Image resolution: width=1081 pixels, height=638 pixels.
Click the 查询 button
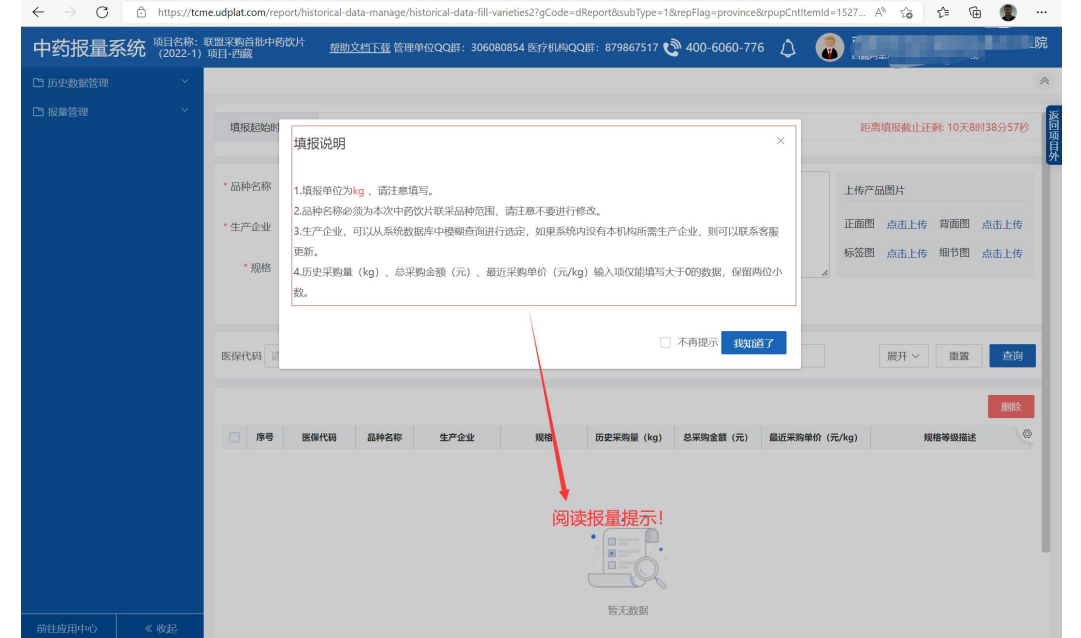point(1012,356)
